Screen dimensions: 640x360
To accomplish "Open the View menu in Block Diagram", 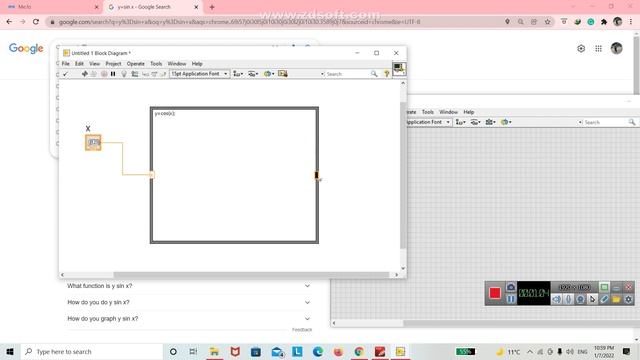I will click(x=94, y=64).
